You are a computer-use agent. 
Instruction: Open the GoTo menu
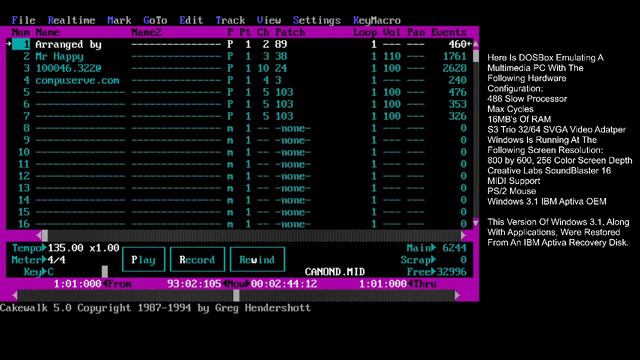(x=155, y=20)
